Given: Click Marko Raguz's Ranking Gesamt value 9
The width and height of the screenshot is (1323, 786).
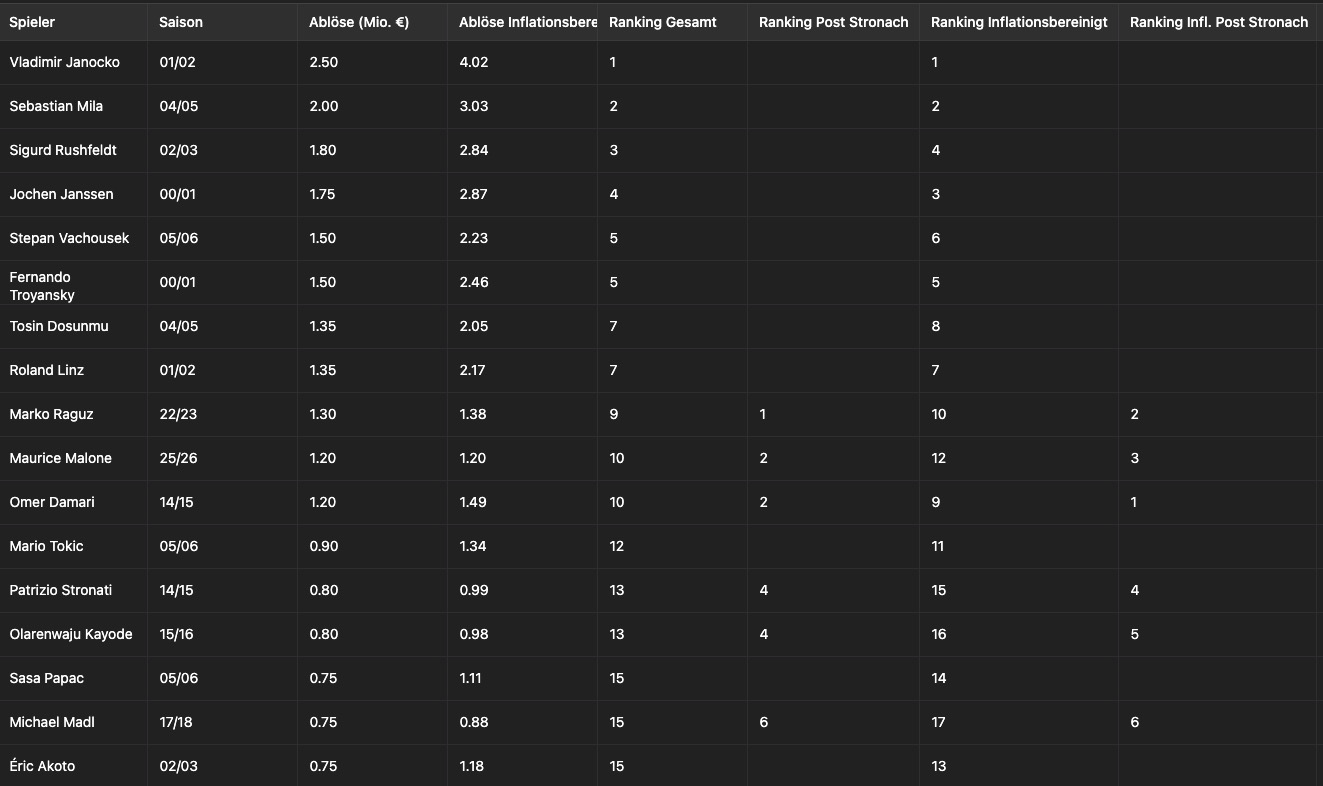Looking at the screenshot, I should [x=613, y=414].
